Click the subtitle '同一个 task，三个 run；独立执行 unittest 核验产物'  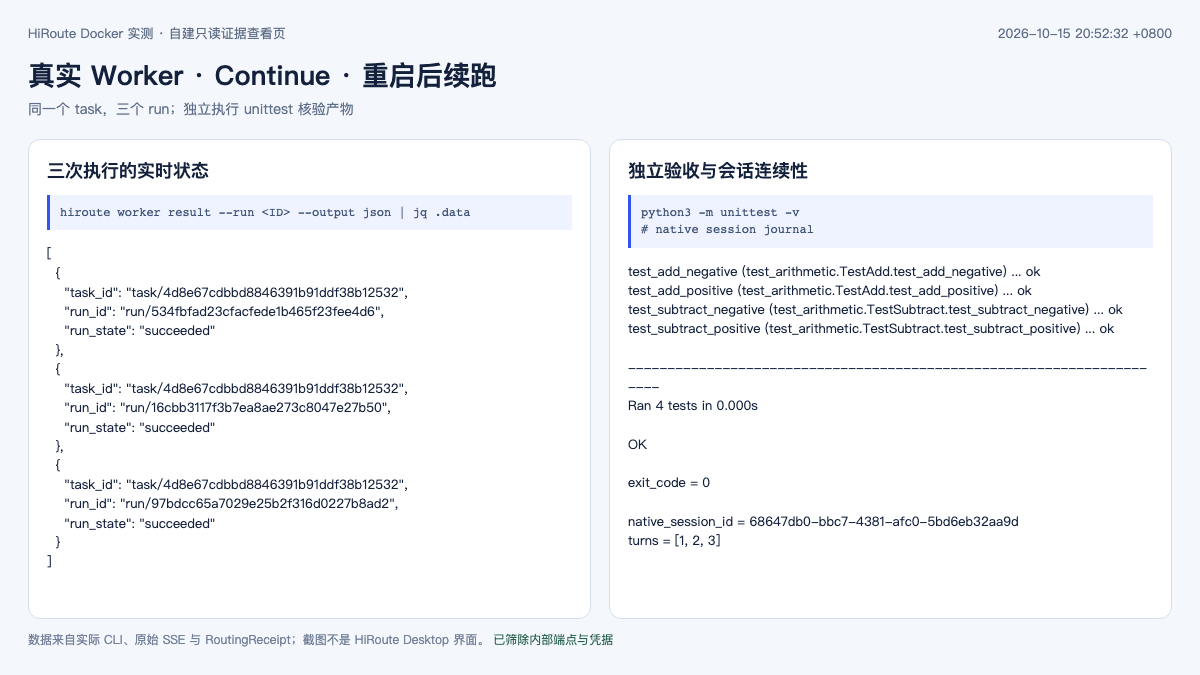click(x=191, y=109)
